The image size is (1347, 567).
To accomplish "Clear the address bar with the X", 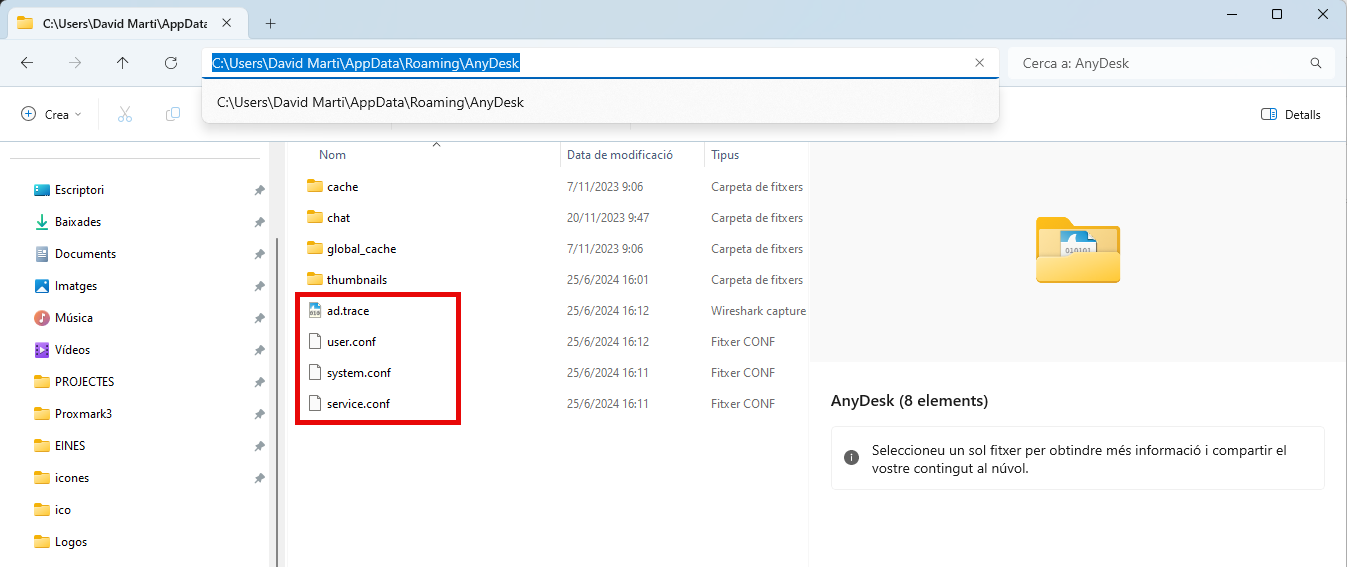I will [979, 63].
